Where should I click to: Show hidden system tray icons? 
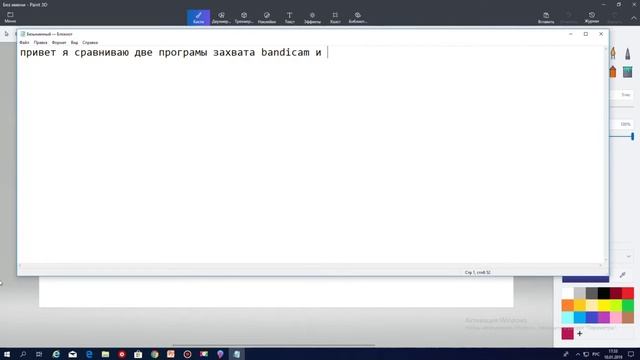point(578,354)
